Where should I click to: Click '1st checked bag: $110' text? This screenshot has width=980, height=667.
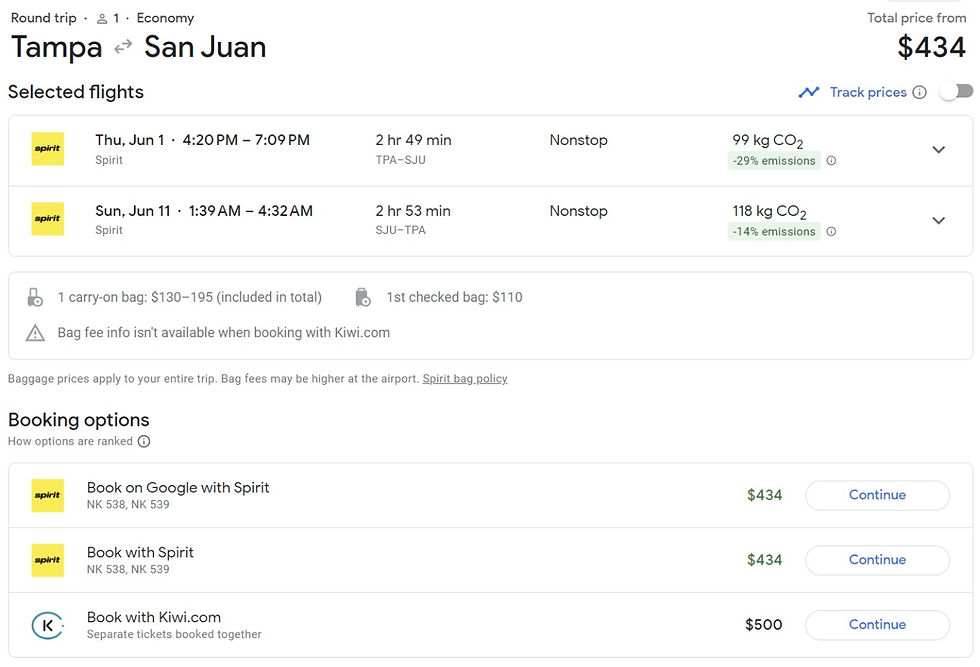[x=454, y=298]
